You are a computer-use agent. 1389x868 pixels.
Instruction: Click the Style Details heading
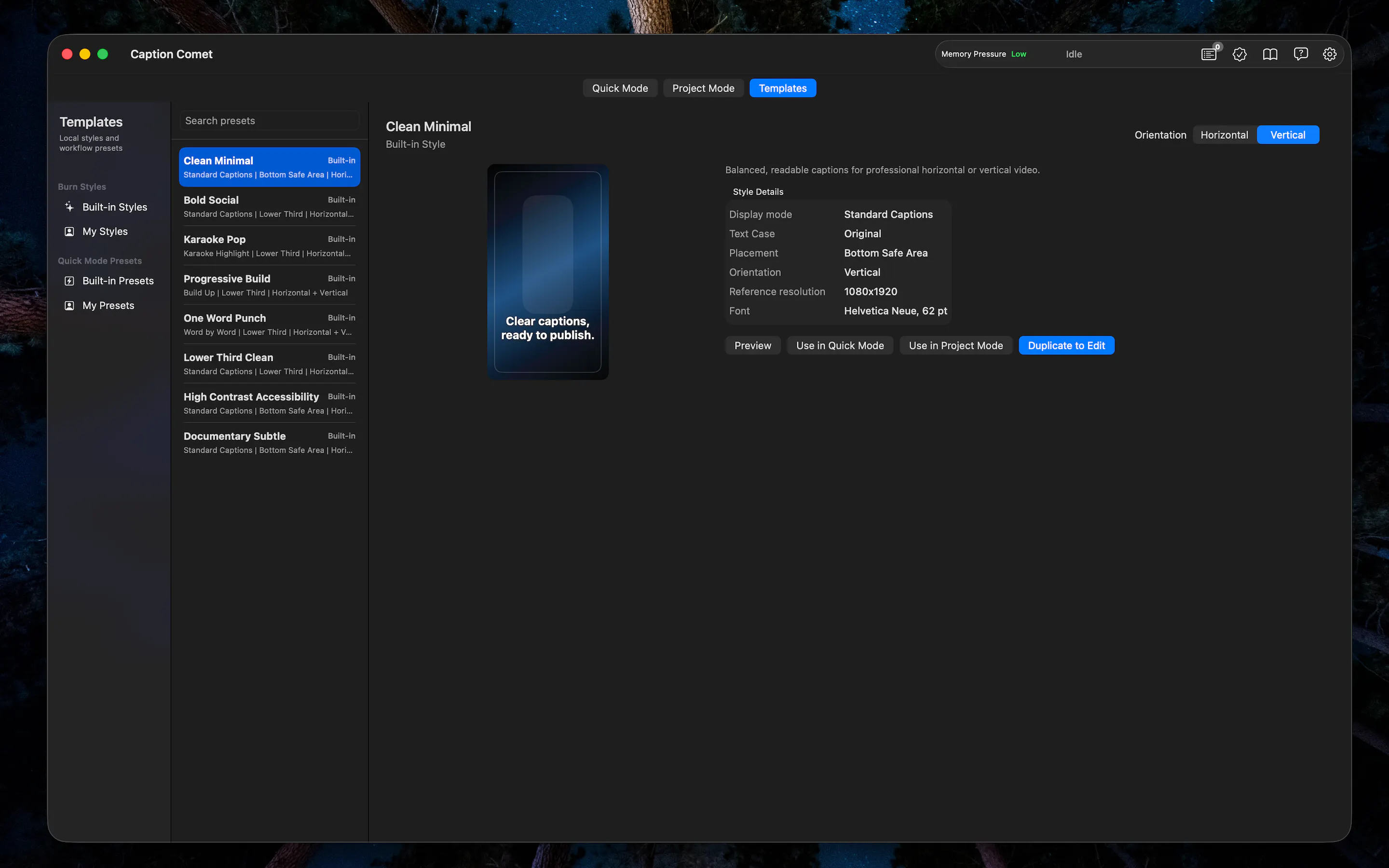(x=758, y=192)
